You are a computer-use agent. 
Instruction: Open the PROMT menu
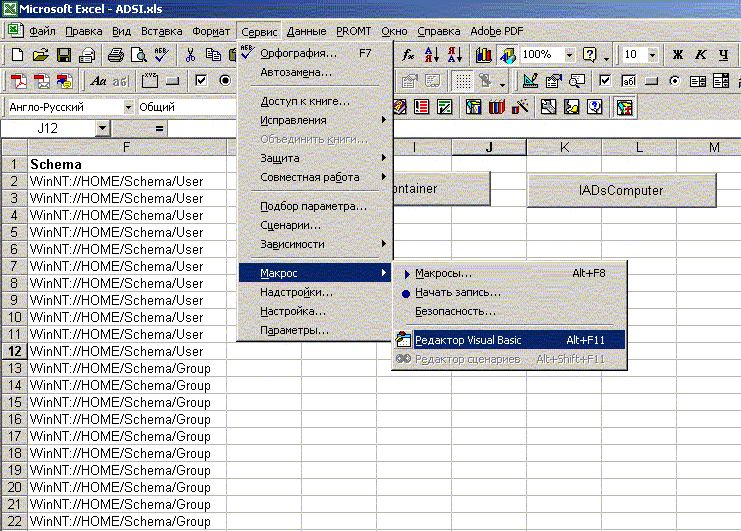[x=353, y=31]
